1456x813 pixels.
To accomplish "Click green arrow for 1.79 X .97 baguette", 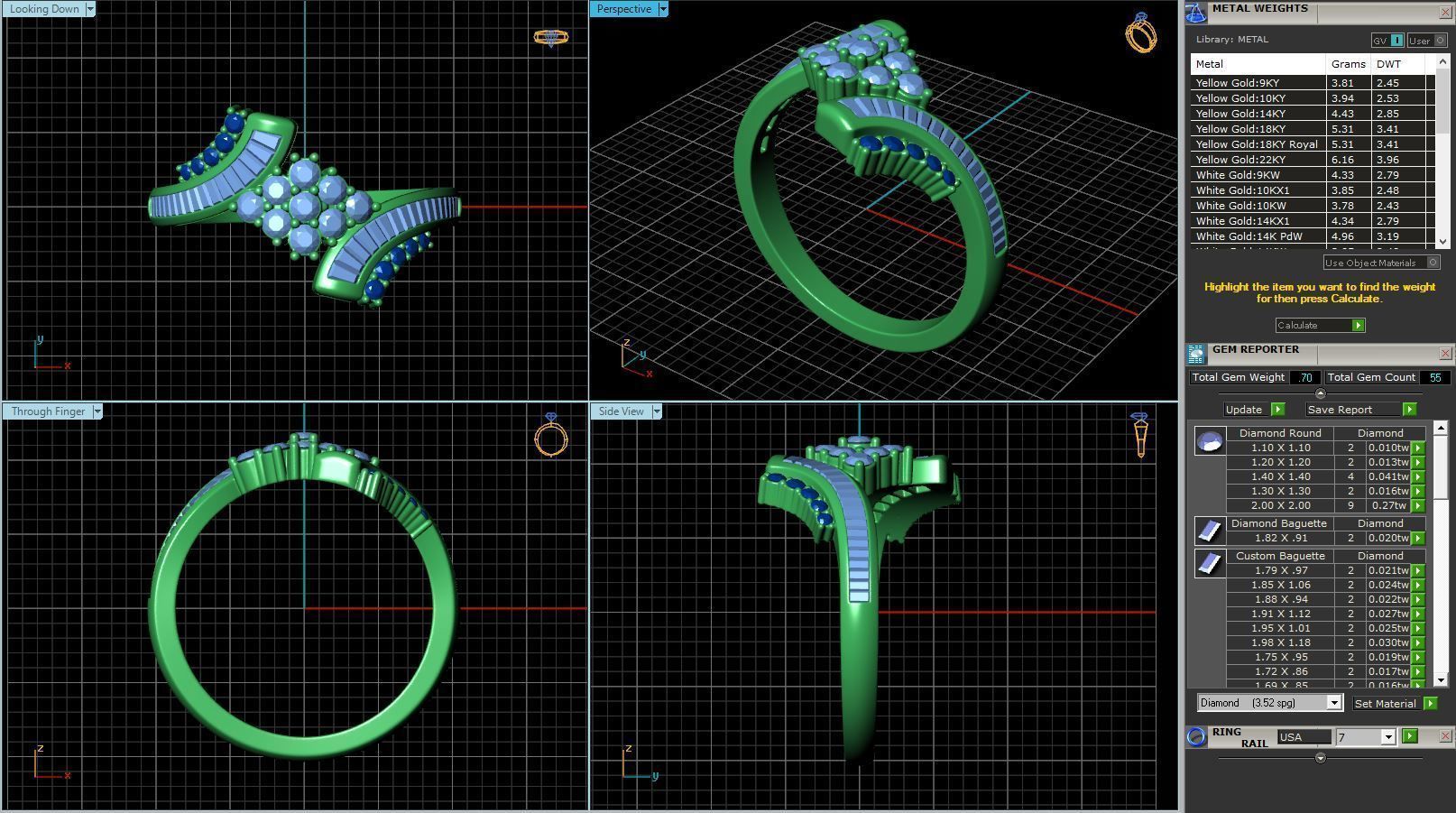I will [x=1418, y=570].
